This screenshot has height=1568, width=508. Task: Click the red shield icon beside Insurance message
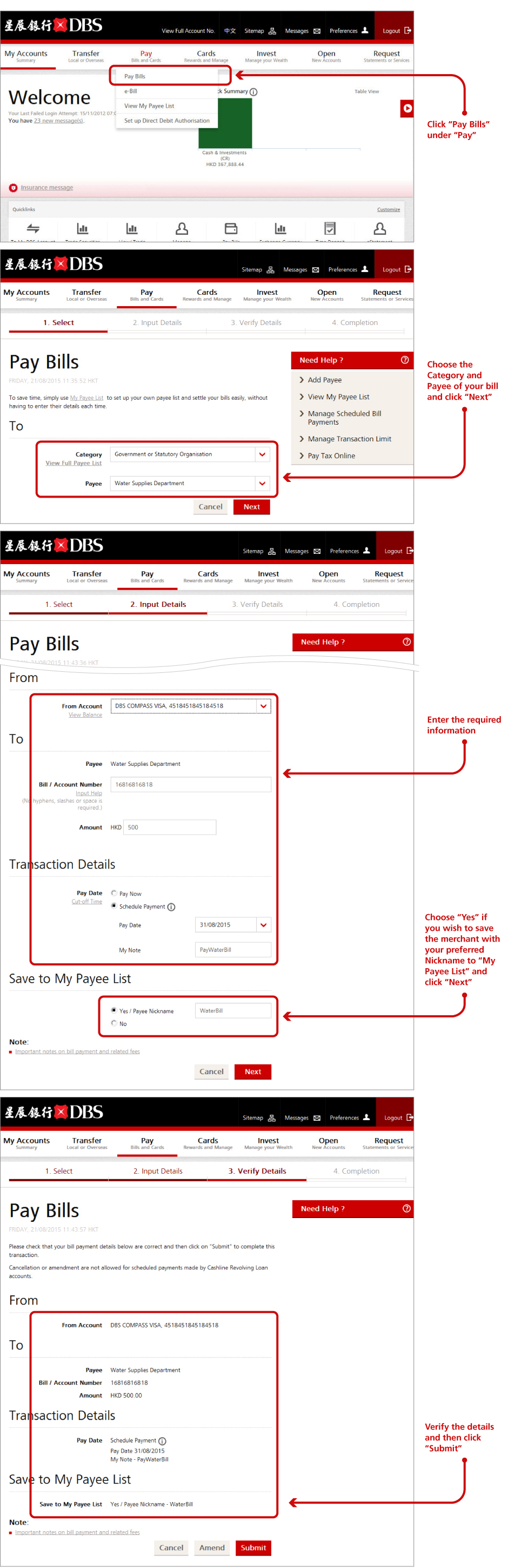point(14,188)
